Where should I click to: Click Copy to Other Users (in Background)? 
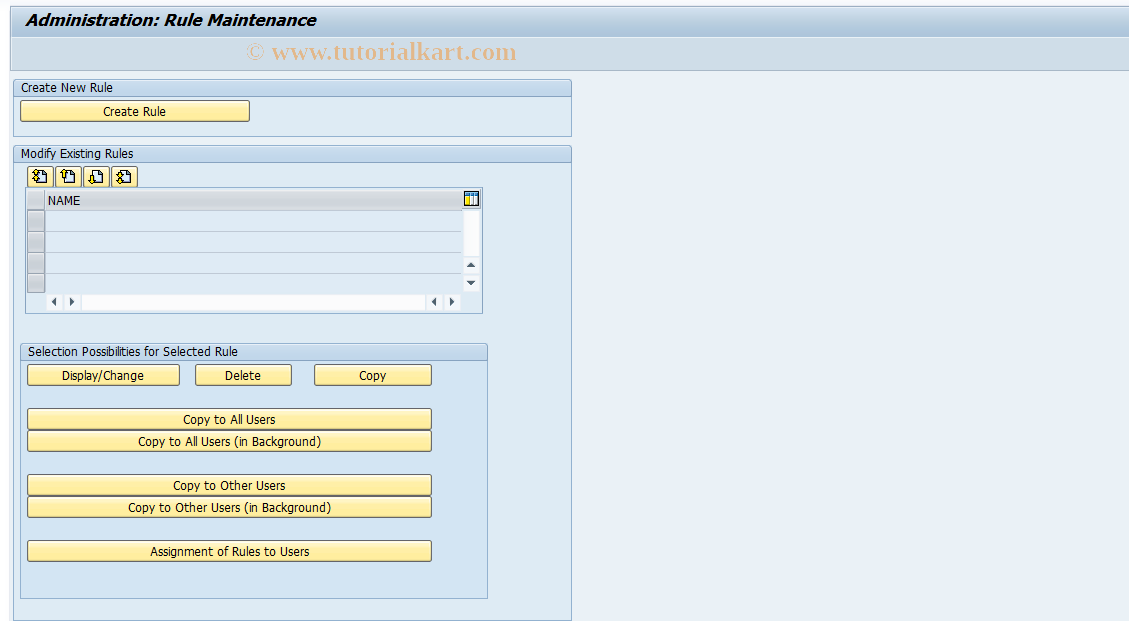tap(230, 507)
